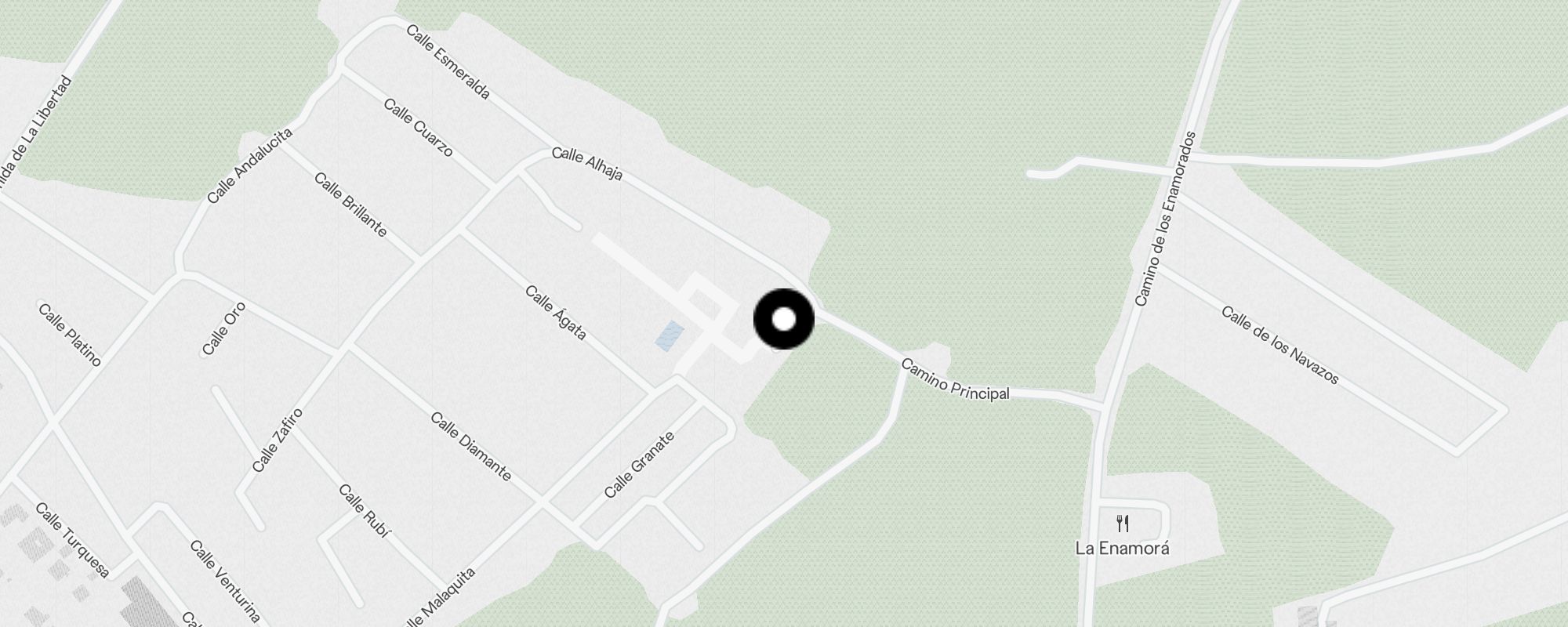Click the Calle Venturina street label
Image resolution: width=1568 pixels, height=627 pixels.
pos(225,581)
